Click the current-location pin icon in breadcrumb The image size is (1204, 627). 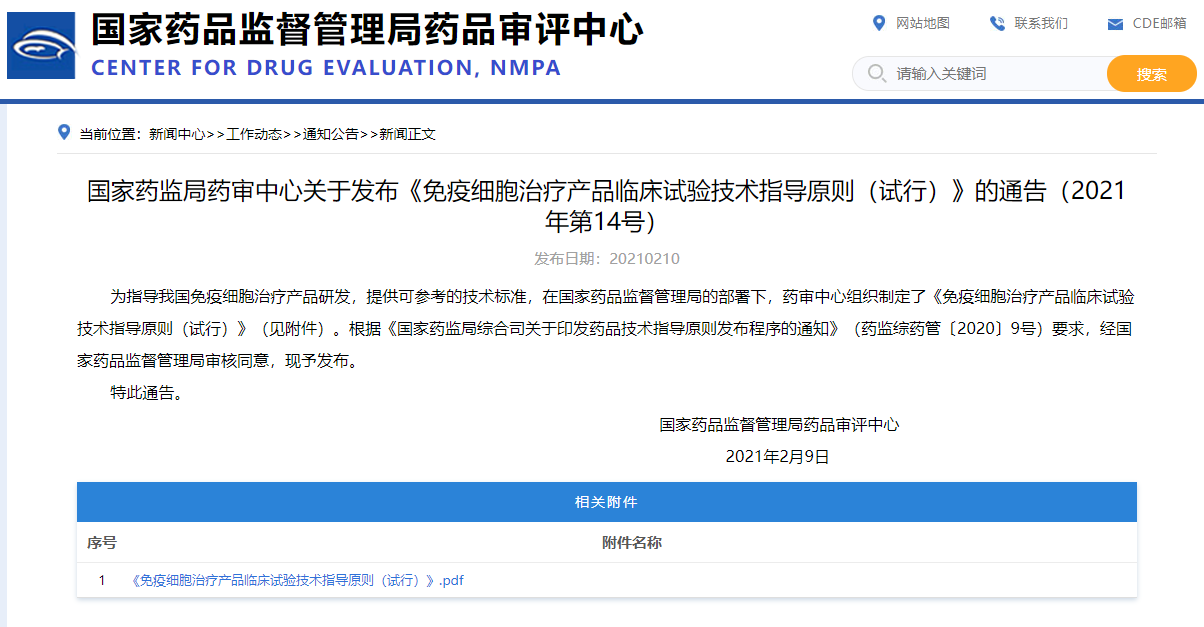65,133
